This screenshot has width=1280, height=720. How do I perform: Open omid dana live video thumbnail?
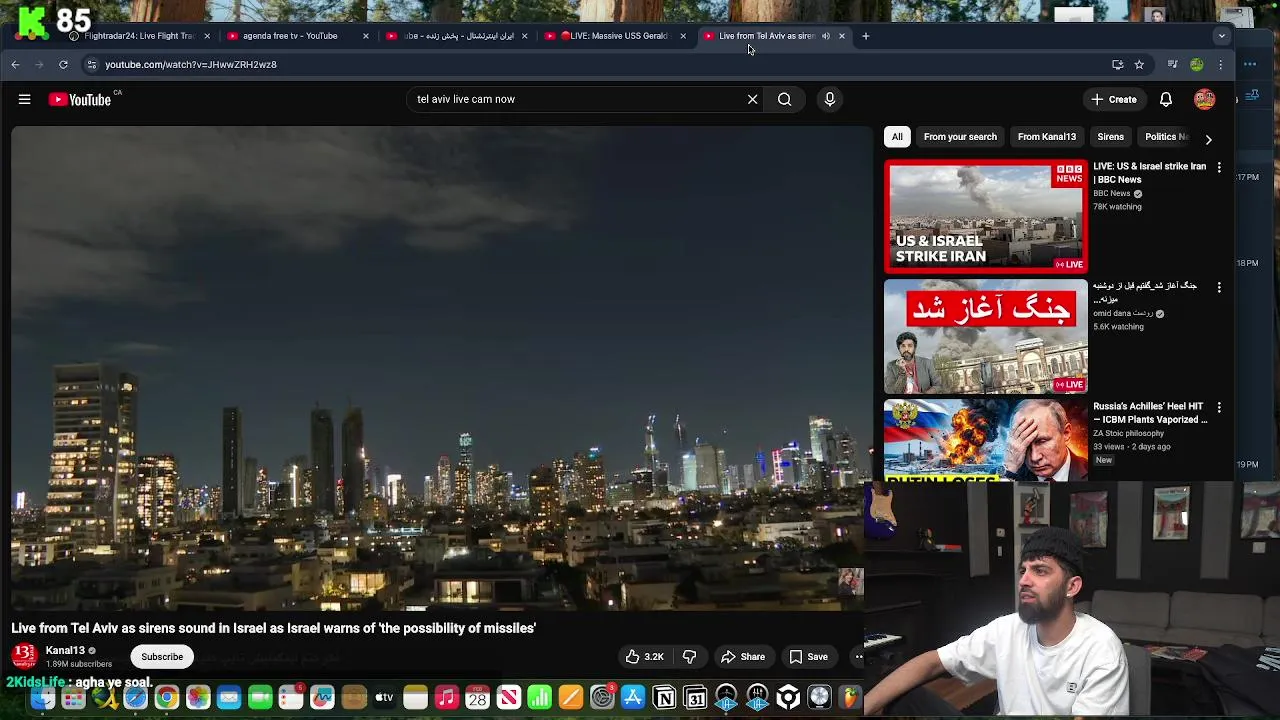pos(986,337)
